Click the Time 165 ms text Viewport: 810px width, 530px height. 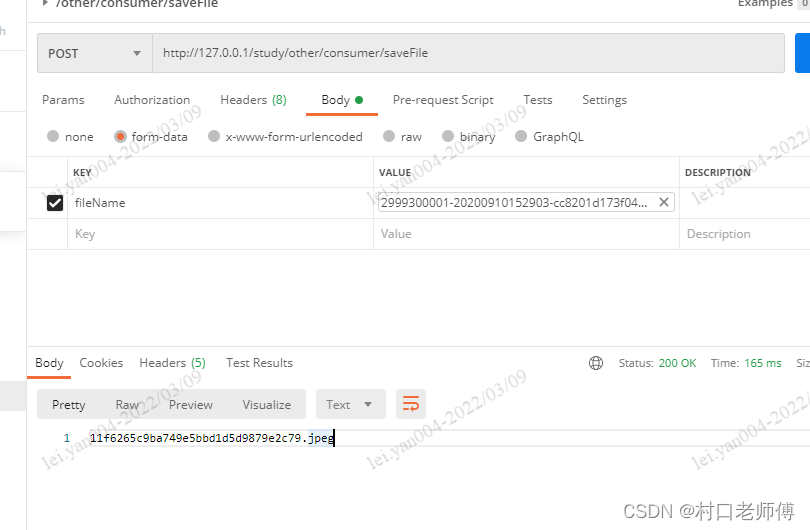[x=745, y=363]
